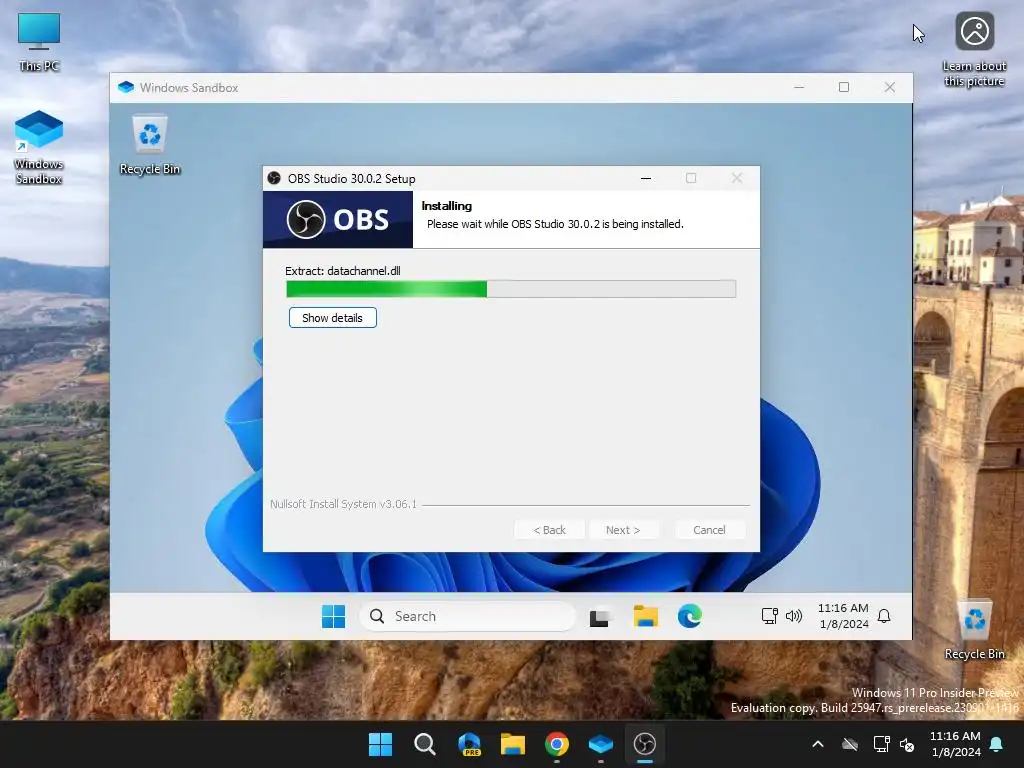Switch to Windows Sandbox on host taskbar
This screenshot has height=768, width=1024.
pos(601,744)
